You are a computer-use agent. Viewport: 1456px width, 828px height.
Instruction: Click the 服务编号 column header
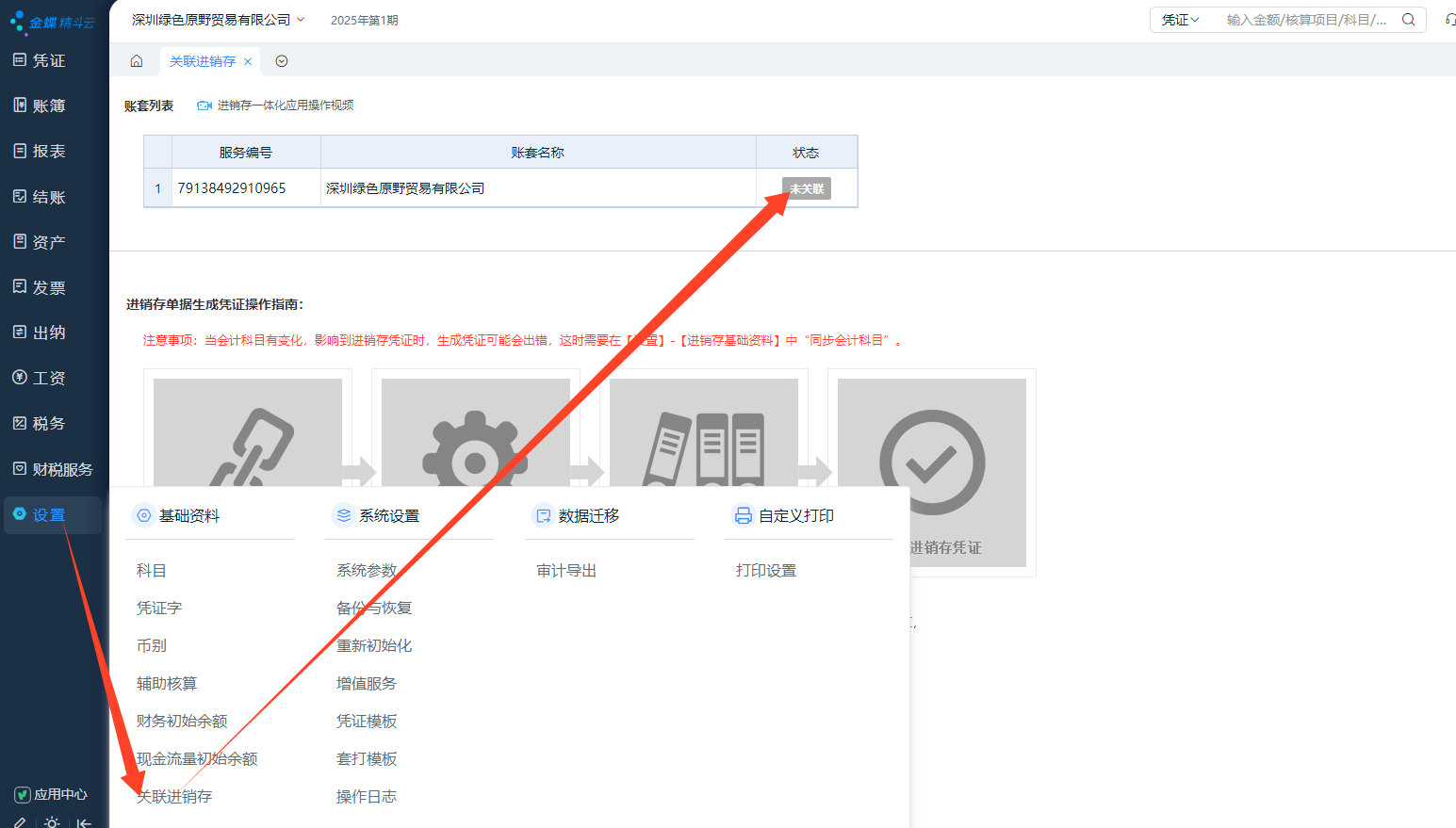[x=246, y=153]
